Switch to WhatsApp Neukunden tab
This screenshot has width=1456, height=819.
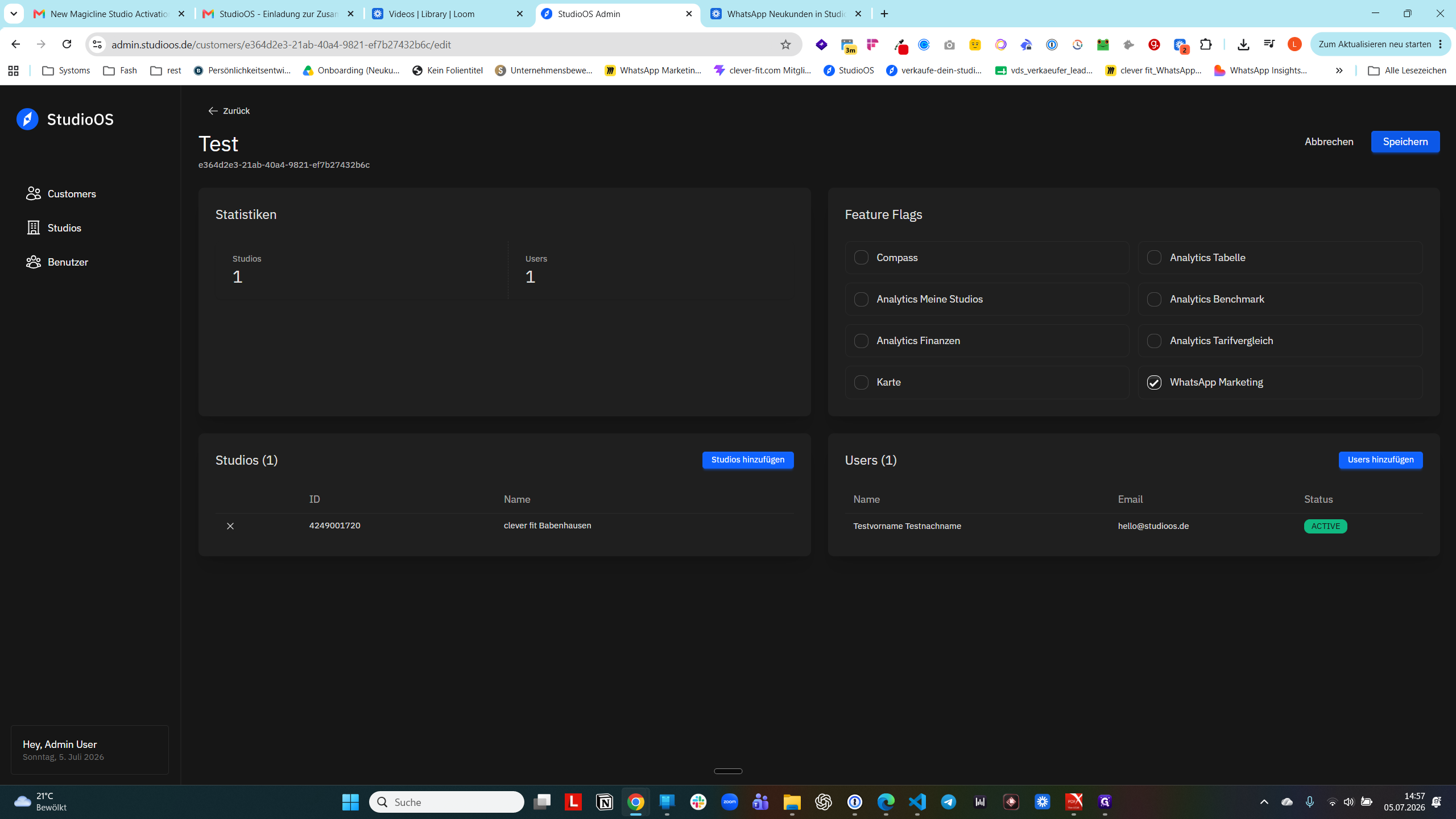(787, 14)
